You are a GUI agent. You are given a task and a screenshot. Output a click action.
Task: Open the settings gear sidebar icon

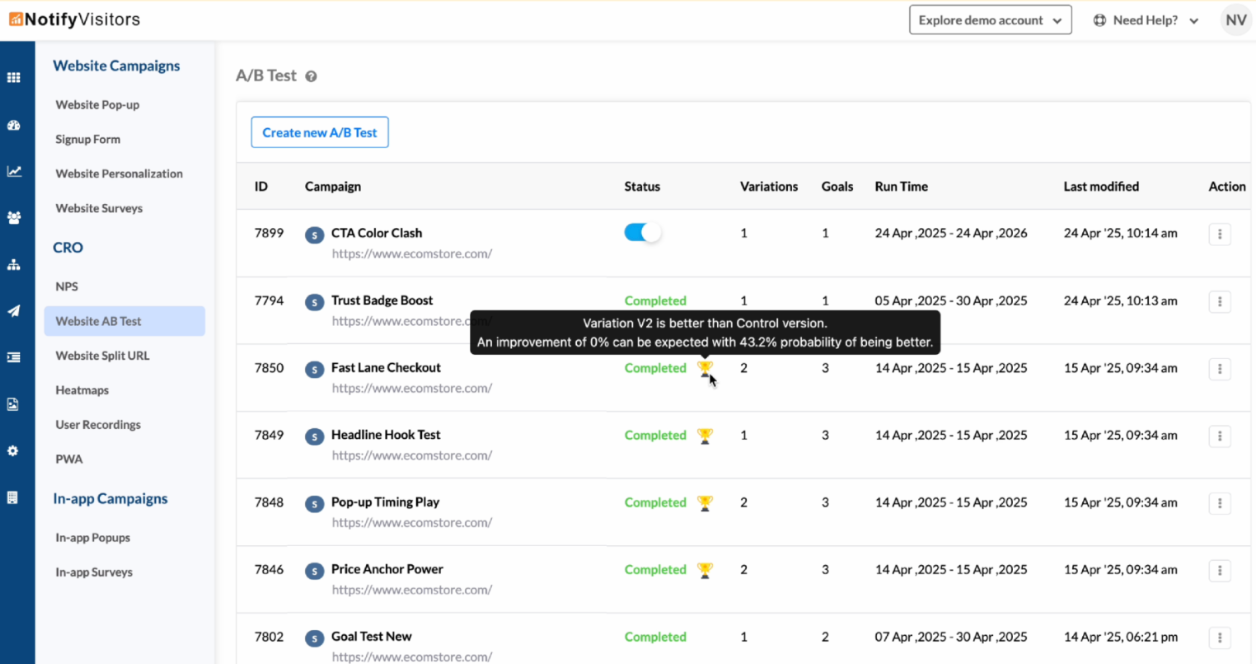(x=13, y=451)
